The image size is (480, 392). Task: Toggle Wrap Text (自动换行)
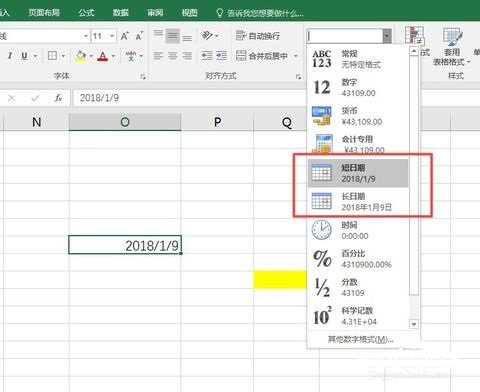point(258,36)
